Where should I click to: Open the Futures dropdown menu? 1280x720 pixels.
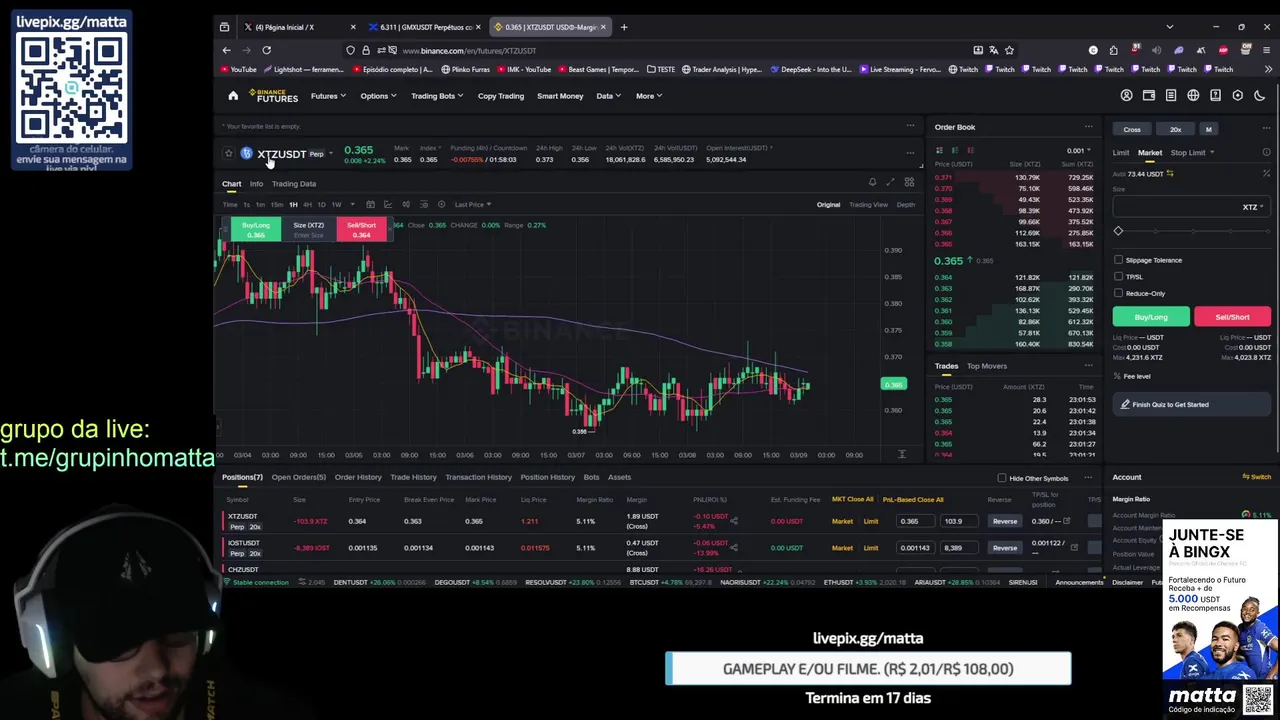click(x=328, y=96)
